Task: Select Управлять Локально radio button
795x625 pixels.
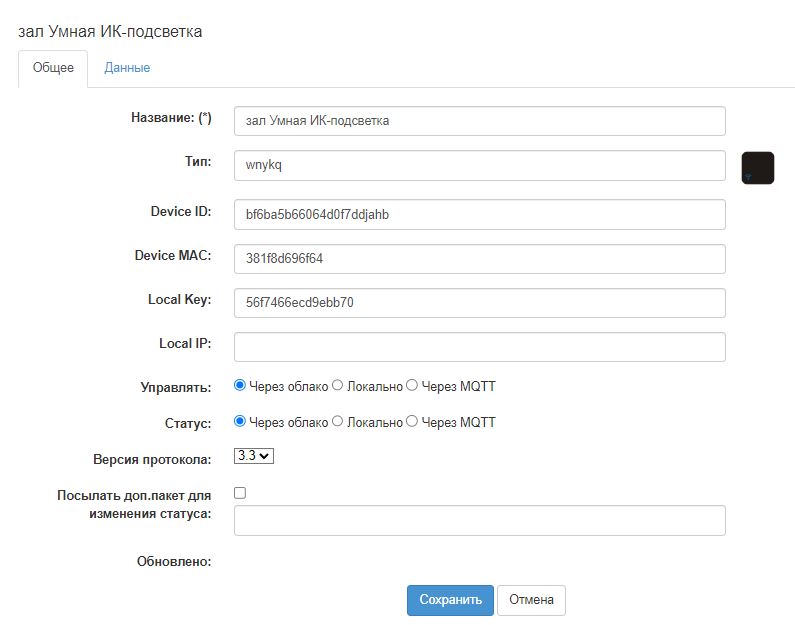Action: point(337,385)
